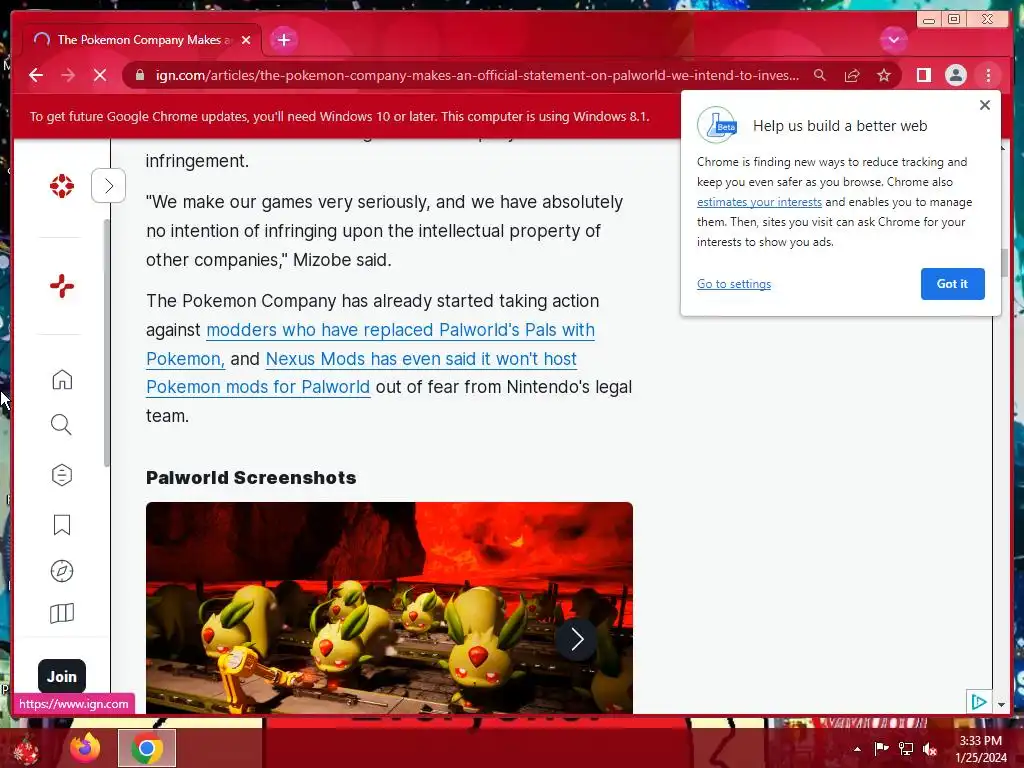
Task: Open Firefox from the taskbar
Action: pyautogui.click(x=86, y=748)
